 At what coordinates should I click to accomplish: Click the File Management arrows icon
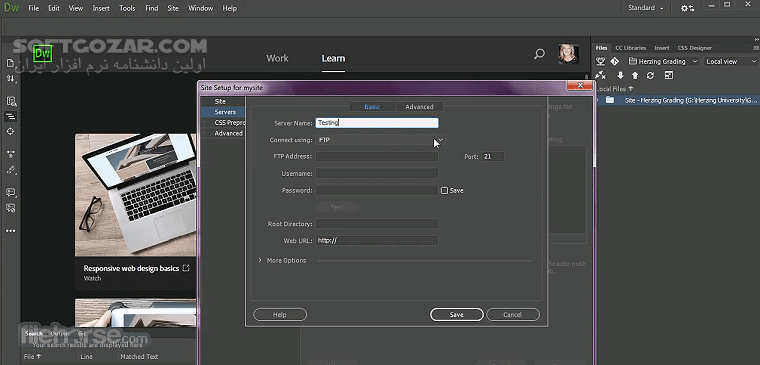[x=10, y=79]
